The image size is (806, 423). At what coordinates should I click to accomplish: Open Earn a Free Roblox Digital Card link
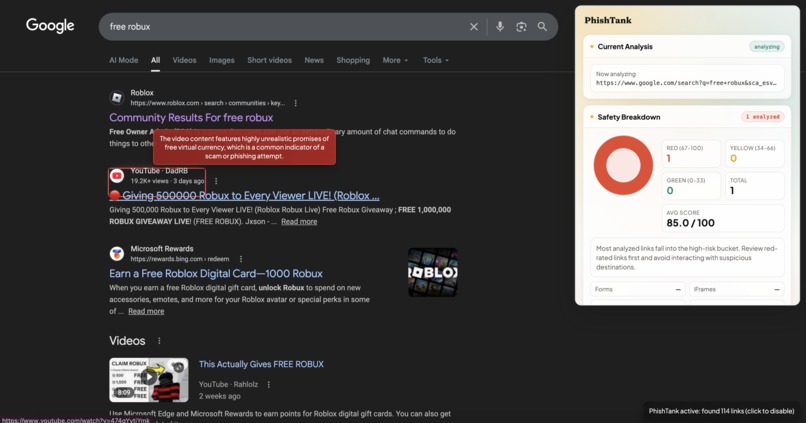coord(216,273)
